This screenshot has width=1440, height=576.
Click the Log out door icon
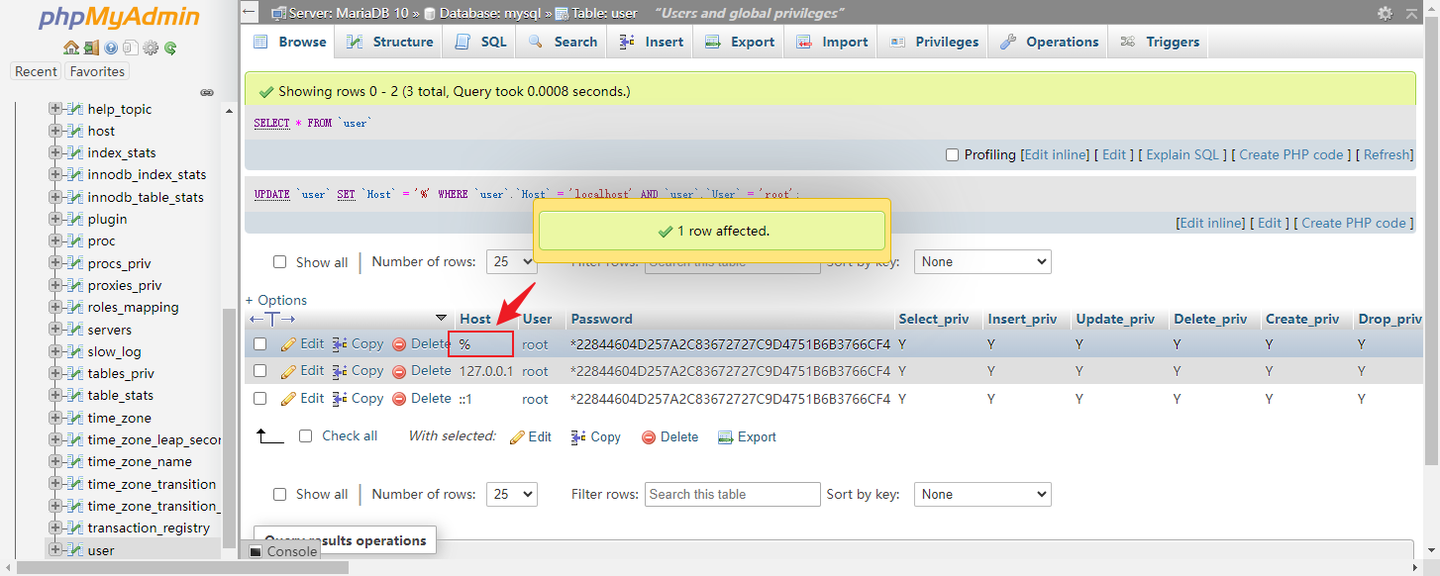(x=90, y=47)
